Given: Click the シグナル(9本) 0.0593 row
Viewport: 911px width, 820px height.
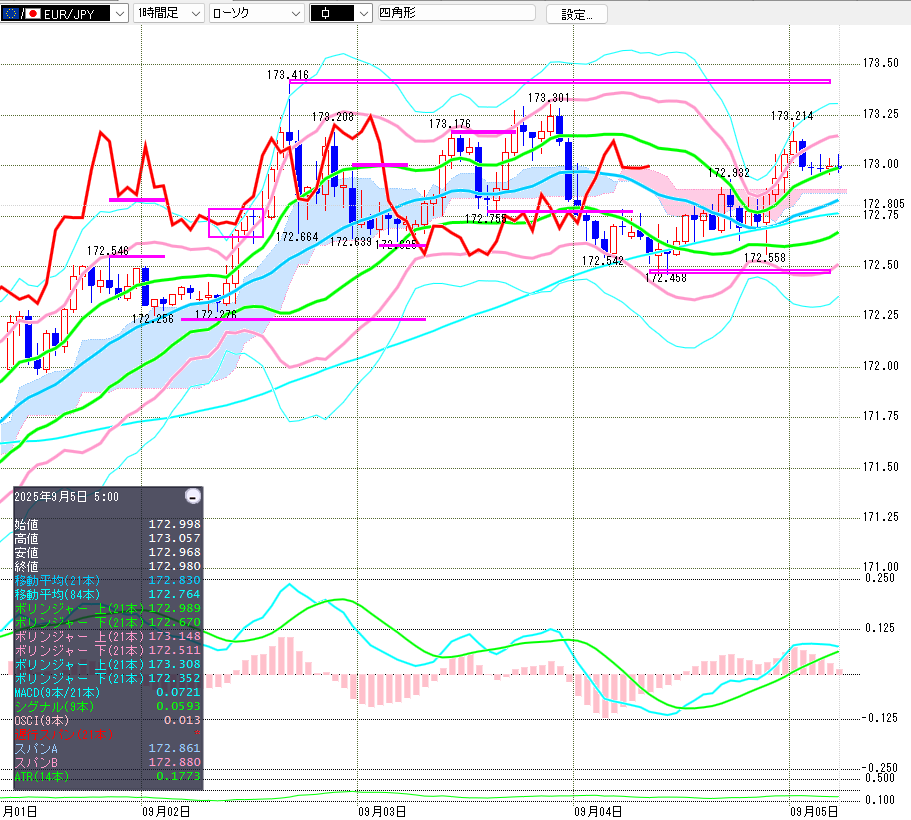Looking at the screenshot, I should point(107,706).
